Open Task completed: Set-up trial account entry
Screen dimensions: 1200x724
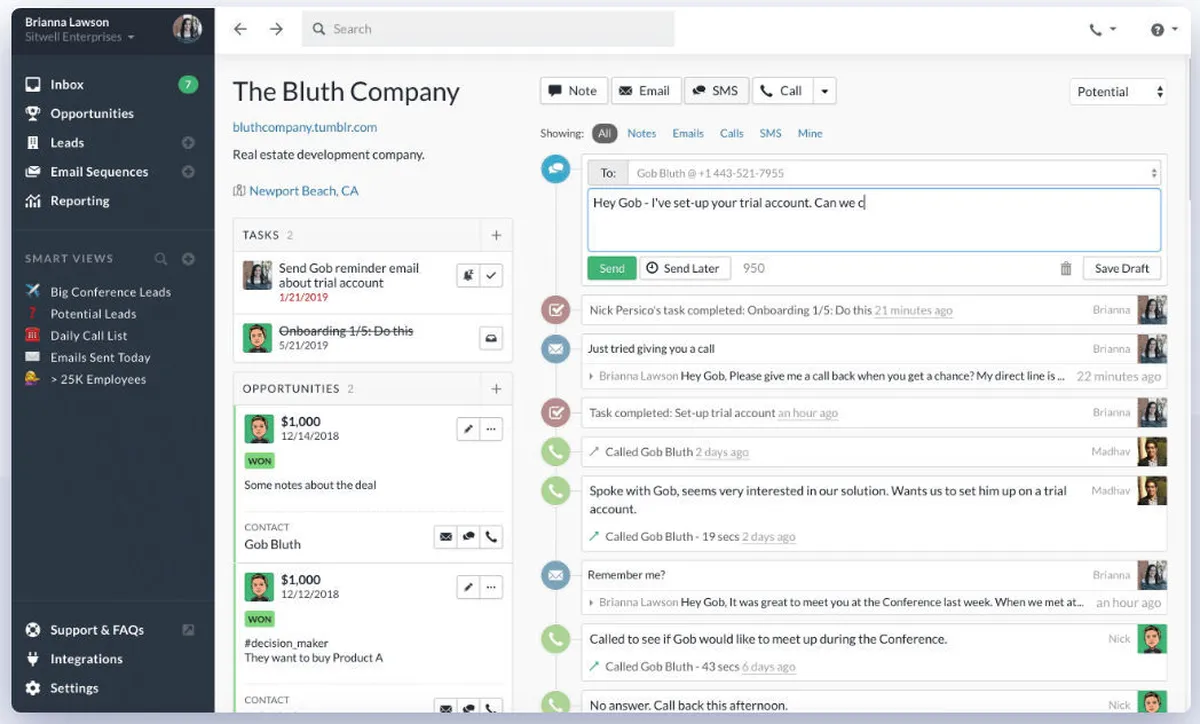tap(874, 412)
